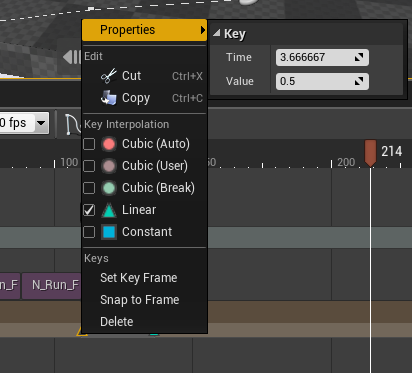Click the Linear label
This screenshot has width=412, height=373.
point(139,210)
